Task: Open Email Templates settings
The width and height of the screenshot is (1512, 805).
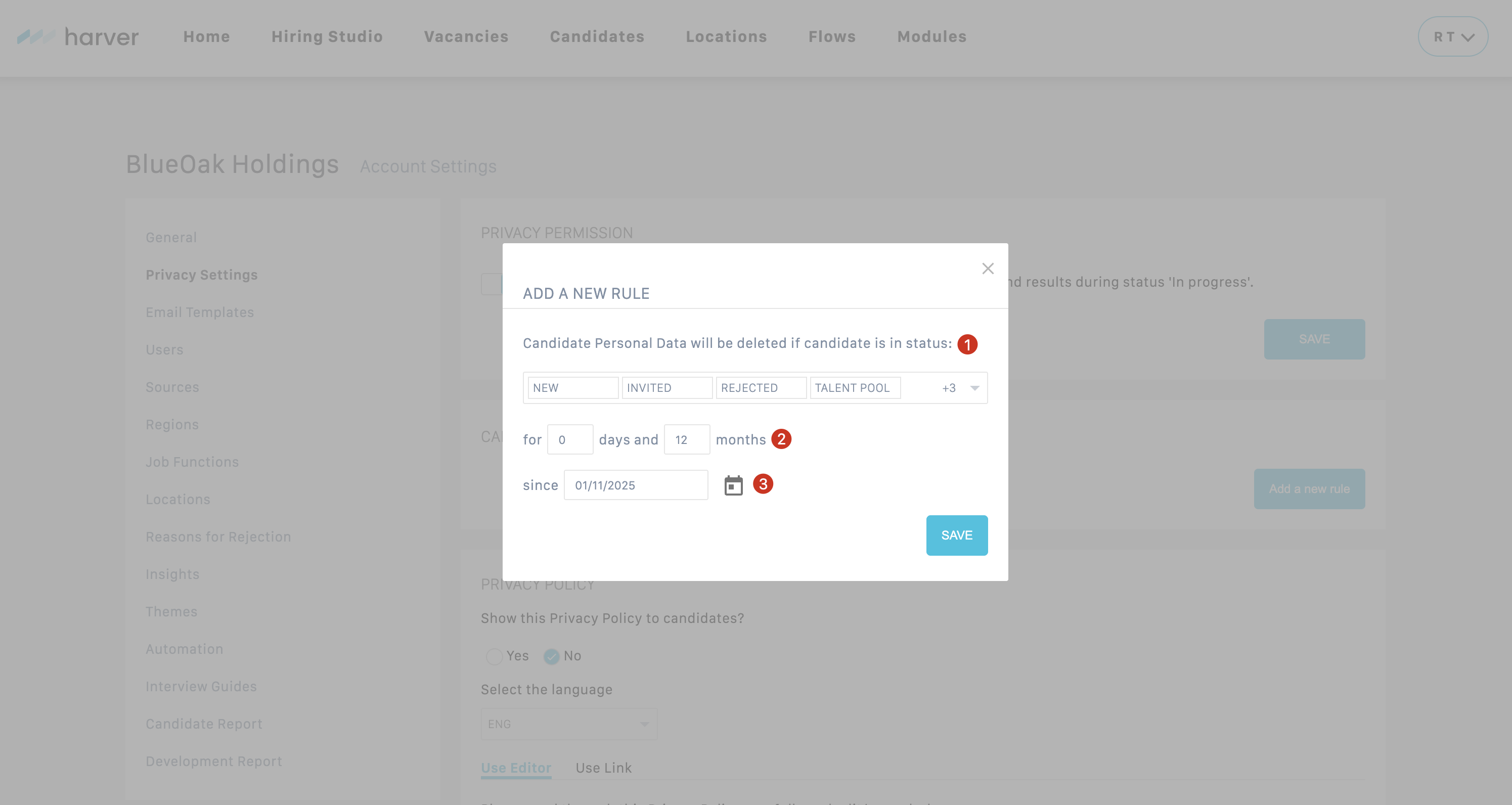Action: pyautogui.click(x=200, y=312)
